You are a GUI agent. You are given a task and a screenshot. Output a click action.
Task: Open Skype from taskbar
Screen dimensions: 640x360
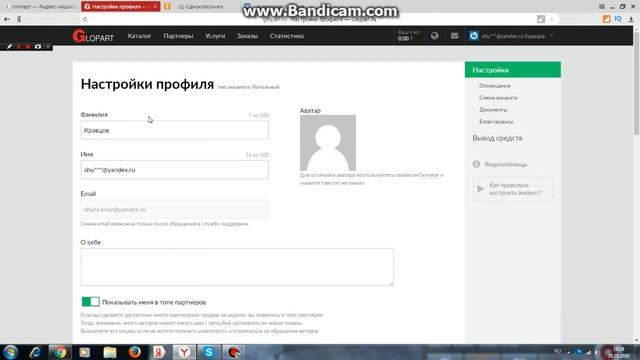pyautogui.click(x=209, y=352)
